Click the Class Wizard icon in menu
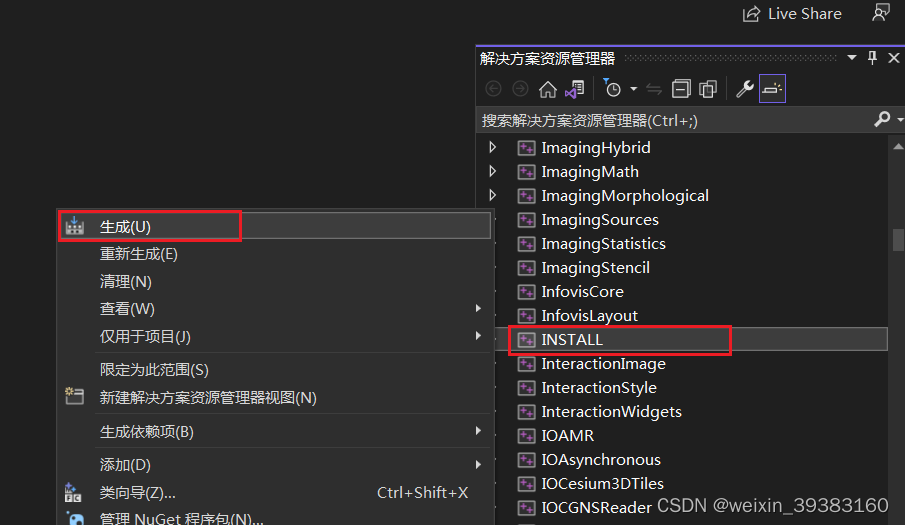This screenshot has height=525, width=905. [x=73, y=492]
